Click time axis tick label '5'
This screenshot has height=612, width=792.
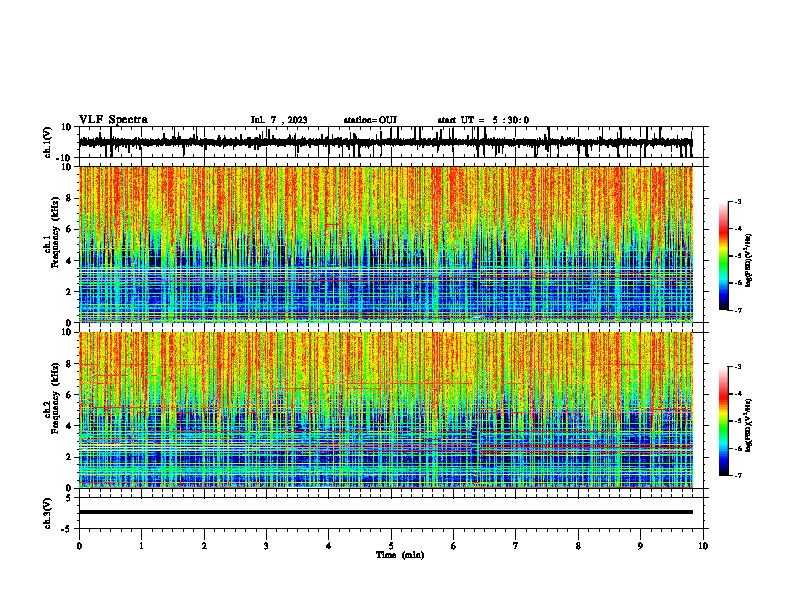(391, 546)
